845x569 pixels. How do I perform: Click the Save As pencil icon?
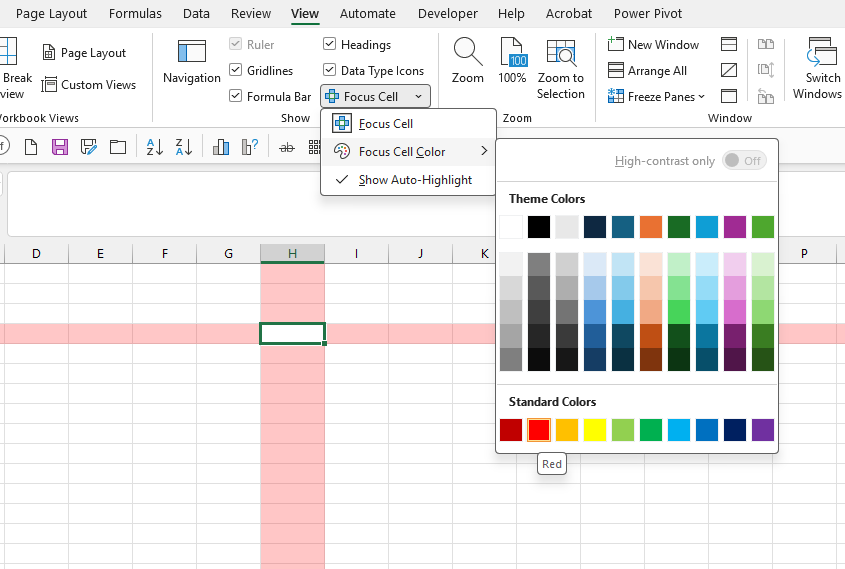pyautogui.click(x=89, y=147)
